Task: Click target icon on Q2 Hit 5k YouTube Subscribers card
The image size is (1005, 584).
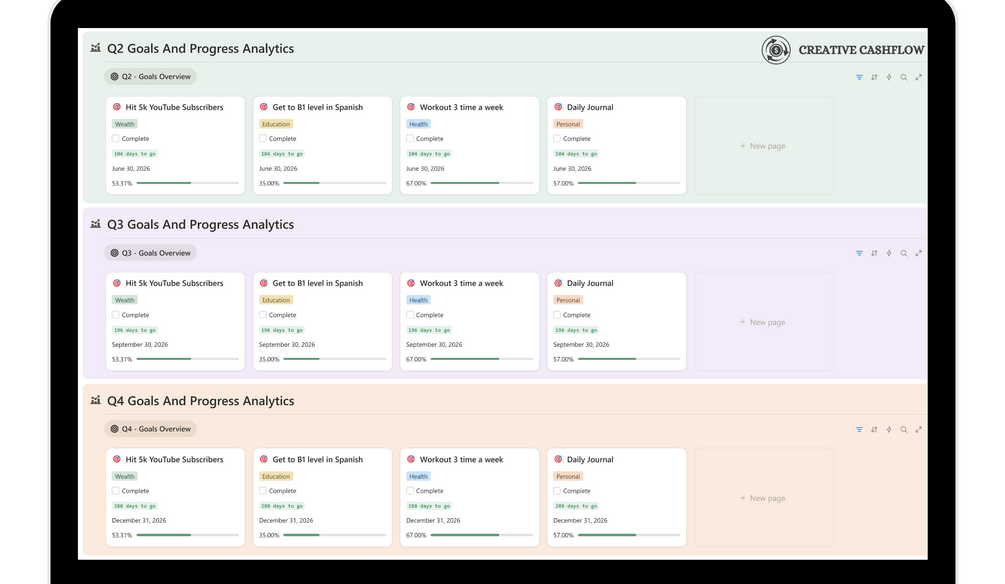Action: tap(117, 107)
